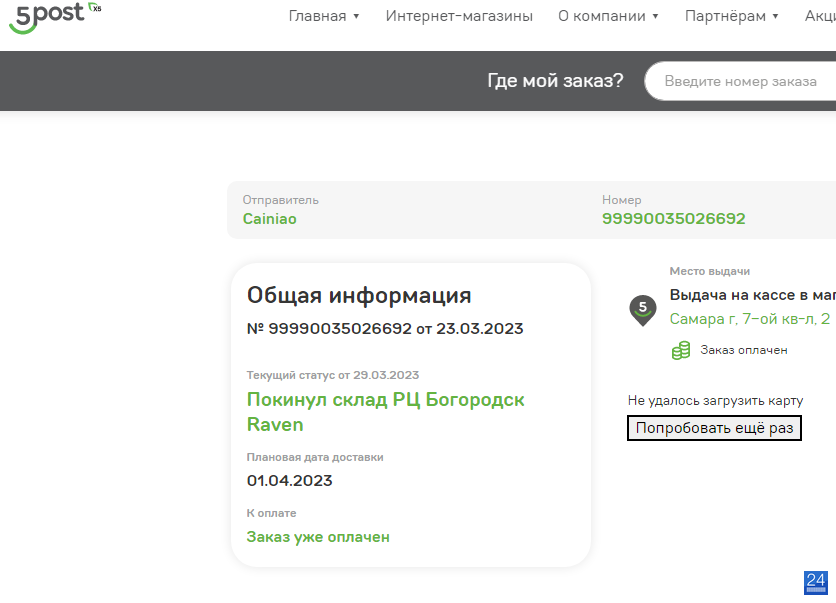Click the Общая информация heading

click(359, 295)
